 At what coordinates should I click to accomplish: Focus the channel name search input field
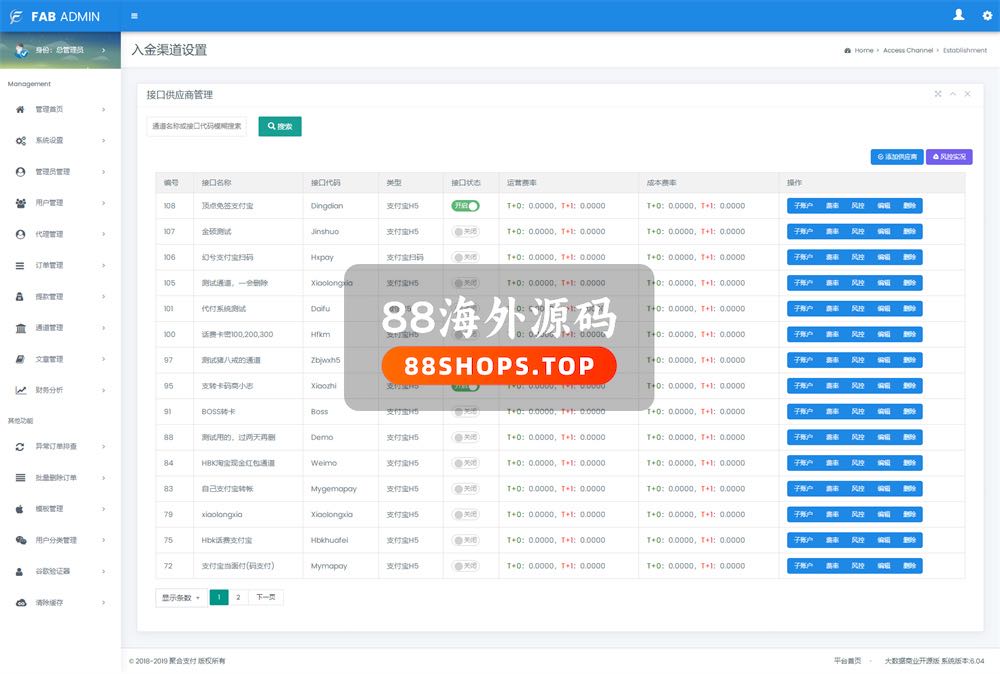click(x=196, y=127)
